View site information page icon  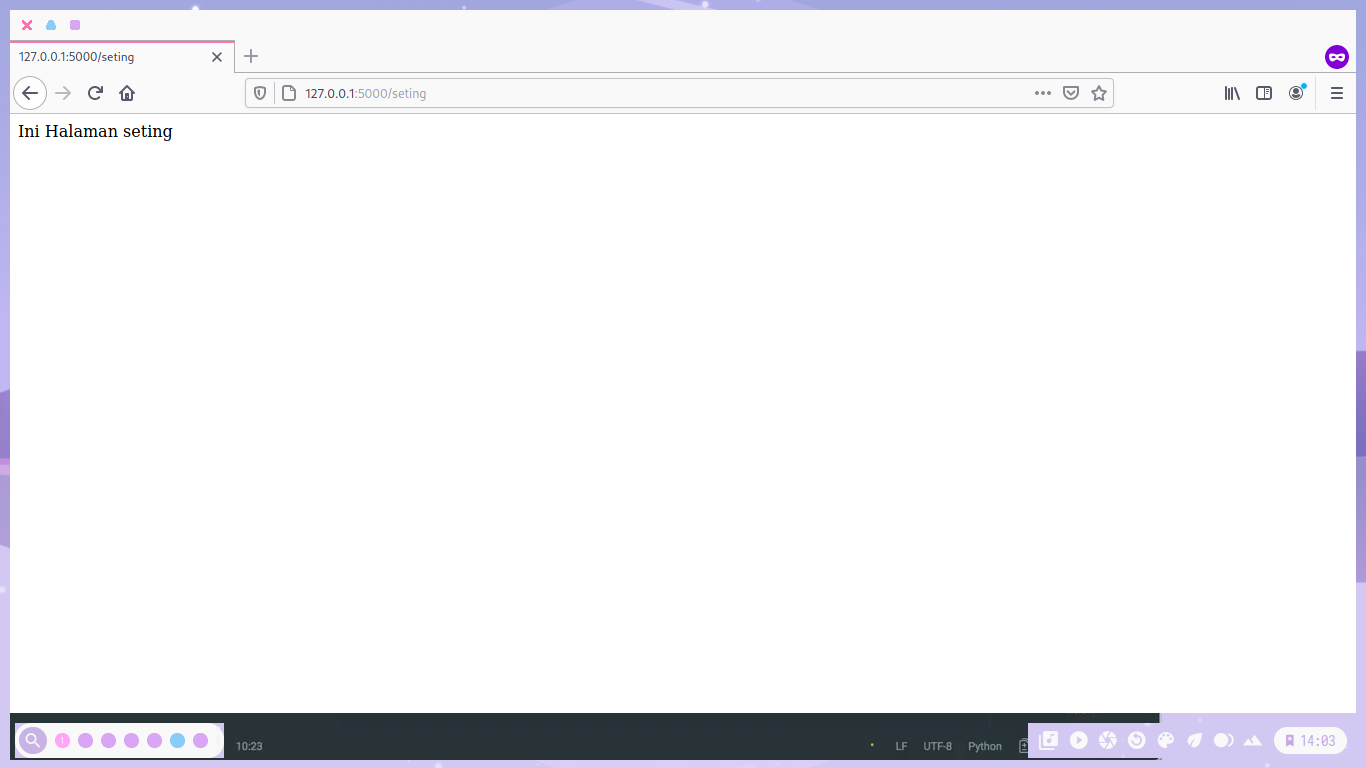coord(289,93)
